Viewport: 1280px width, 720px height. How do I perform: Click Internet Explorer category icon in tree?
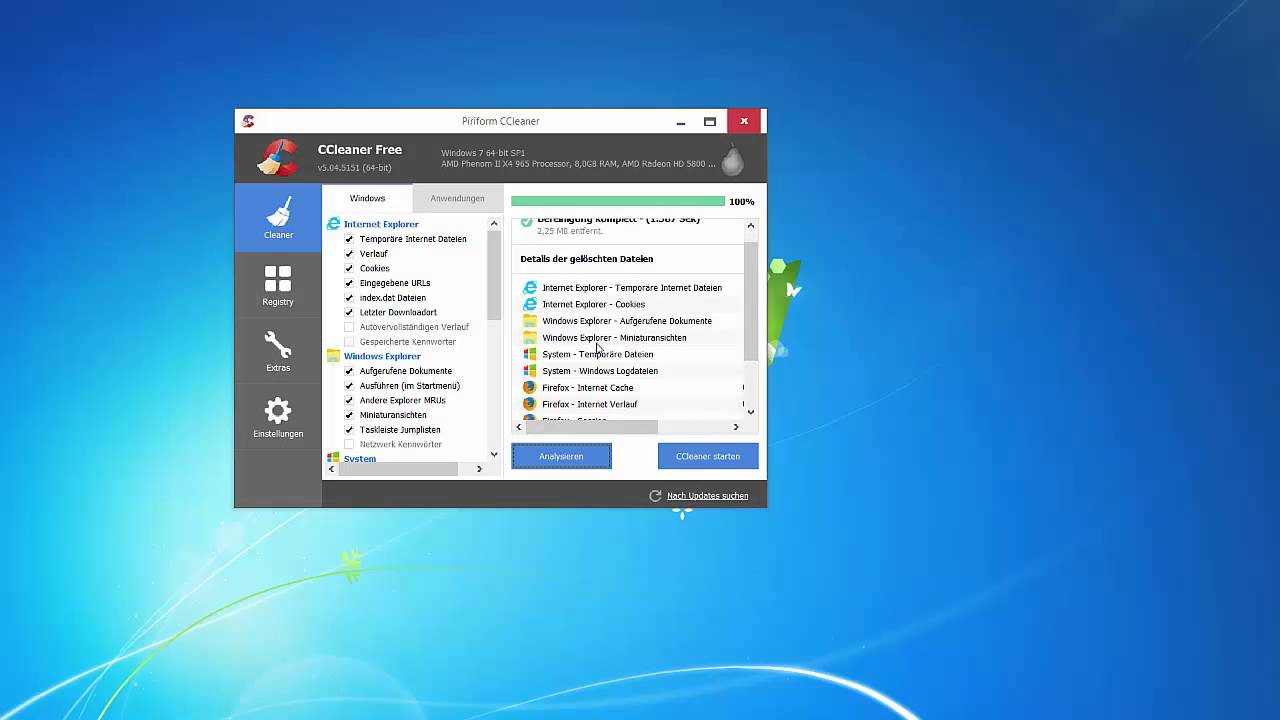[334, 224]
